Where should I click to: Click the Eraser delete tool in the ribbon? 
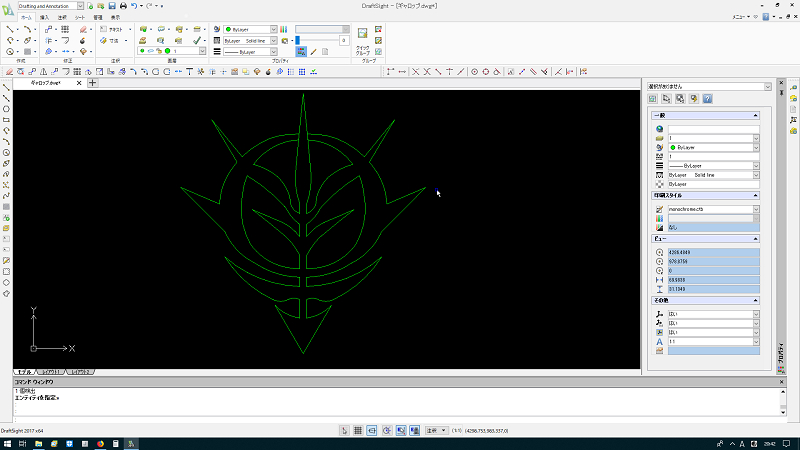click(83, 30)
